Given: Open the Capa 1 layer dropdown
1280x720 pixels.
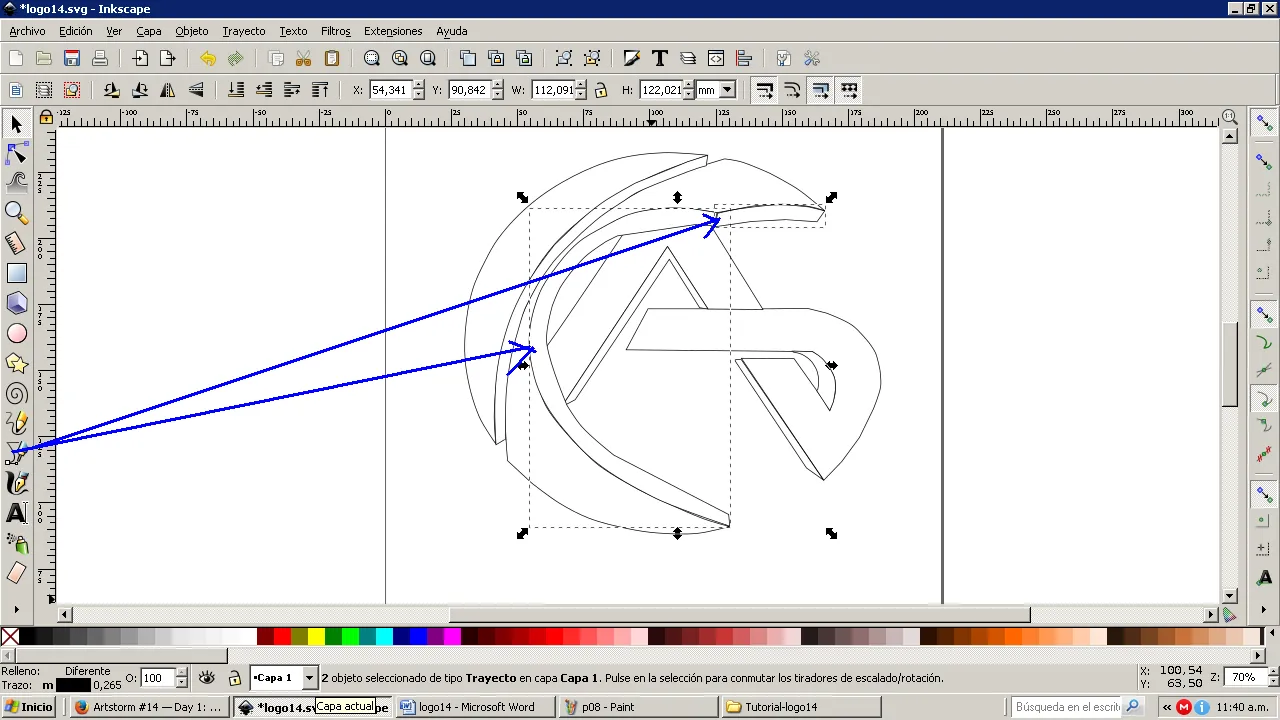Looking at the screenshot, I should tap(309, 678).
